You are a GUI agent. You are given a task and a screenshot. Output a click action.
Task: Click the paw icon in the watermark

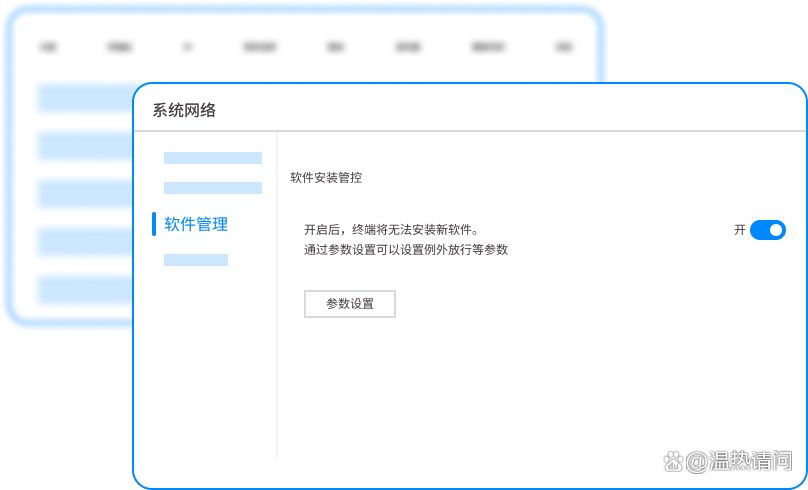673,461
